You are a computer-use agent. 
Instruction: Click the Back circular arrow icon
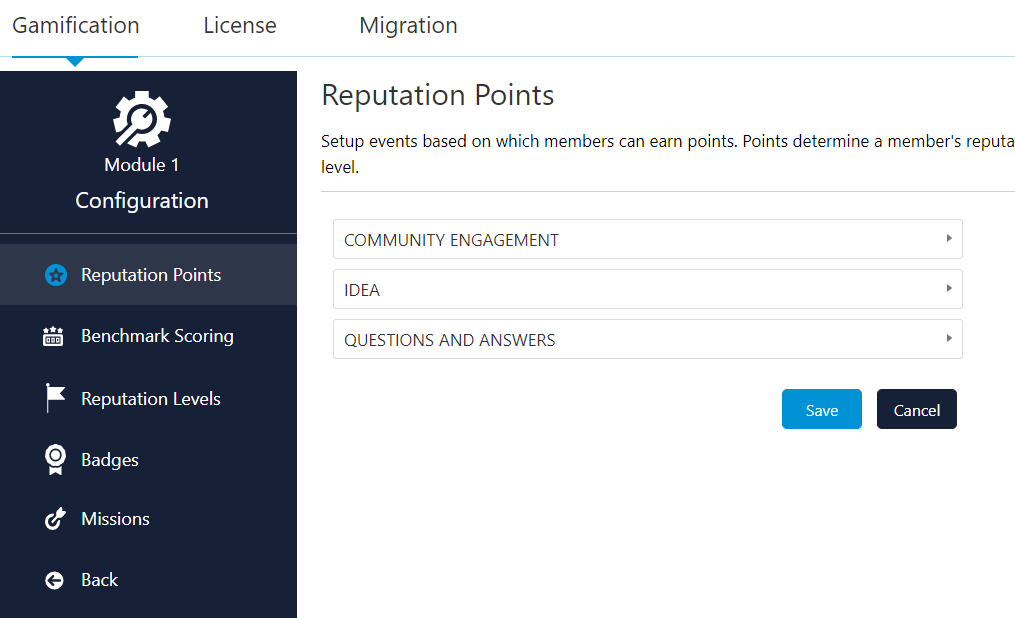[53, 580]
